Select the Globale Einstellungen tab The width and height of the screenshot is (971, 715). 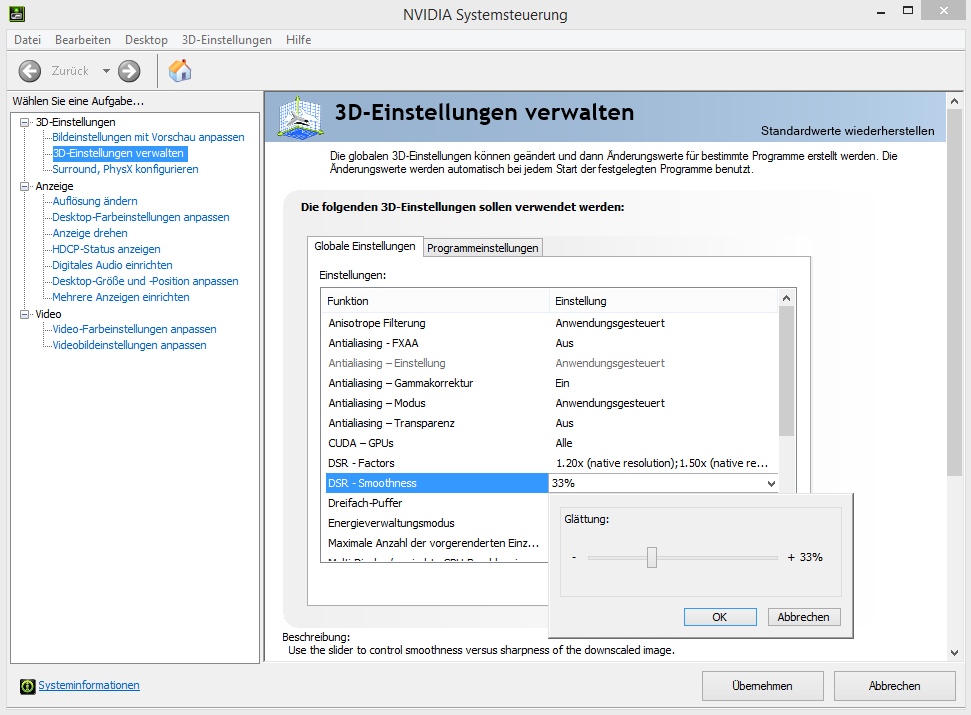pyautogui.click(x=365, y=246)
